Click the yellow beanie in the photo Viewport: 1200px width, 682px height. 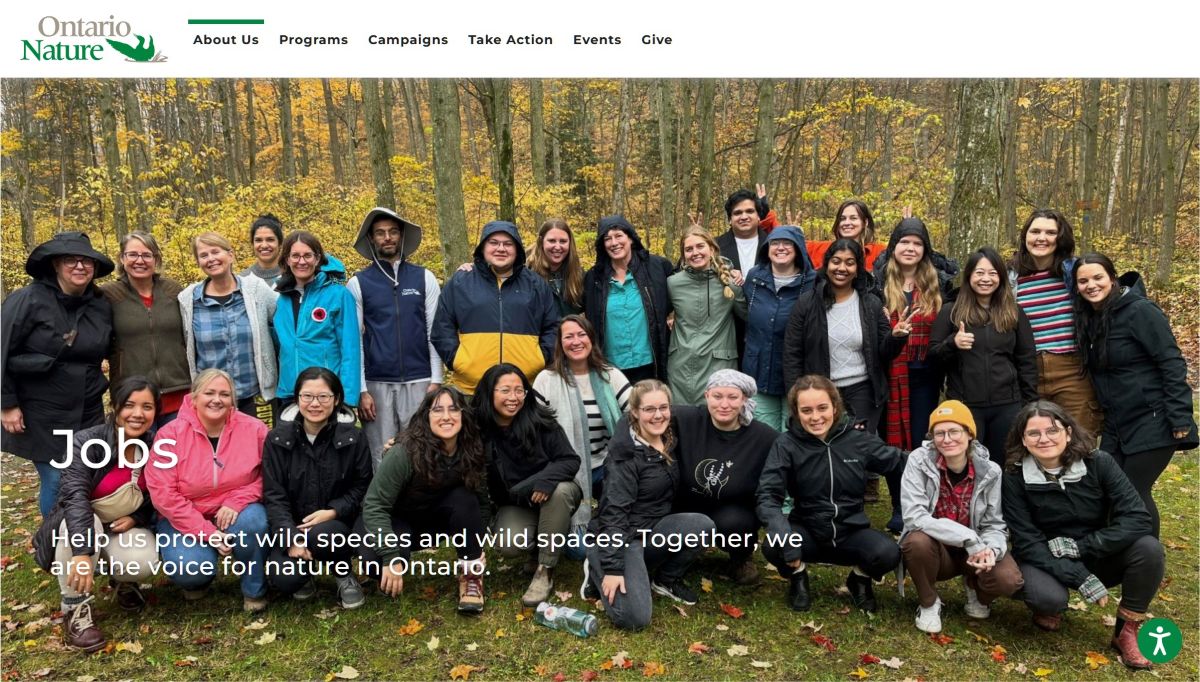tap(952, 416)
